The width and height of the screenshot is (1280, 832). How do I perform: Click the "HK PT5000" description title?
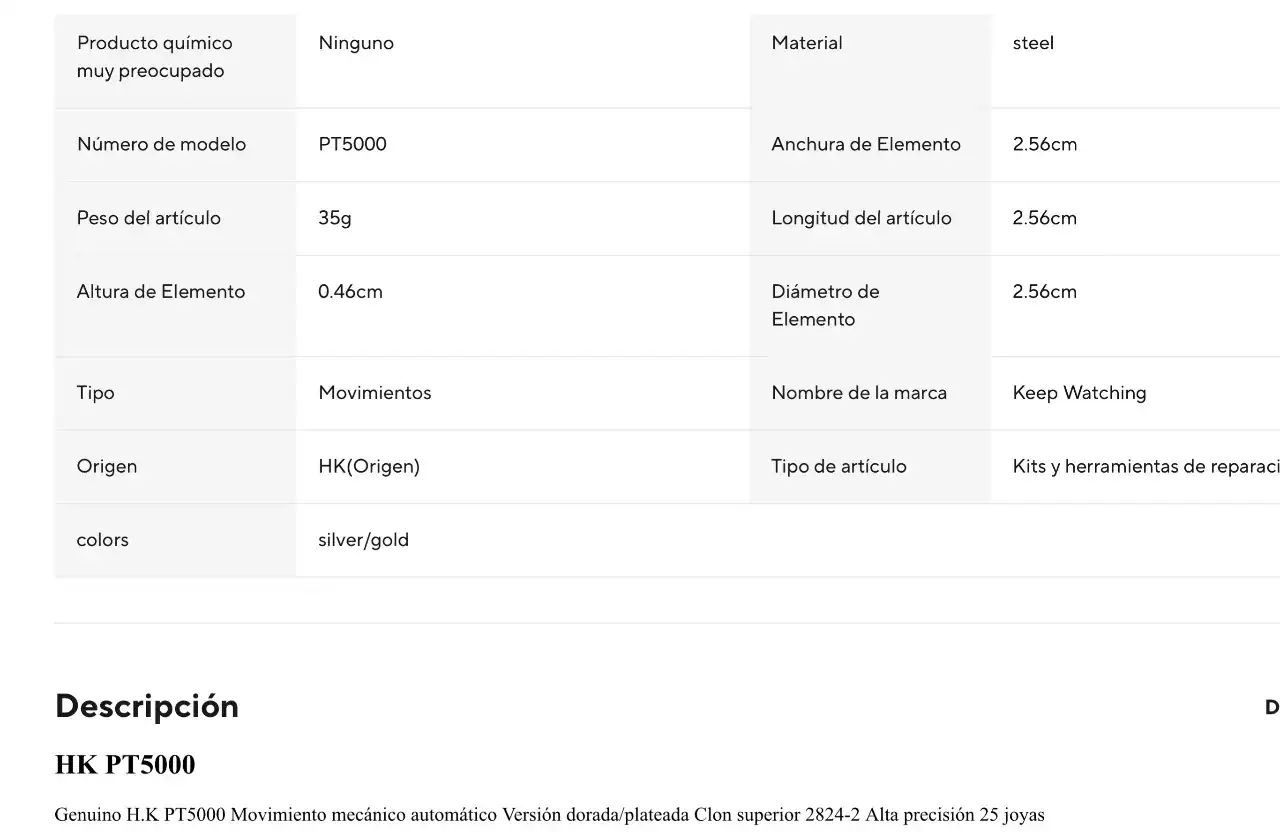pos(125,765)
